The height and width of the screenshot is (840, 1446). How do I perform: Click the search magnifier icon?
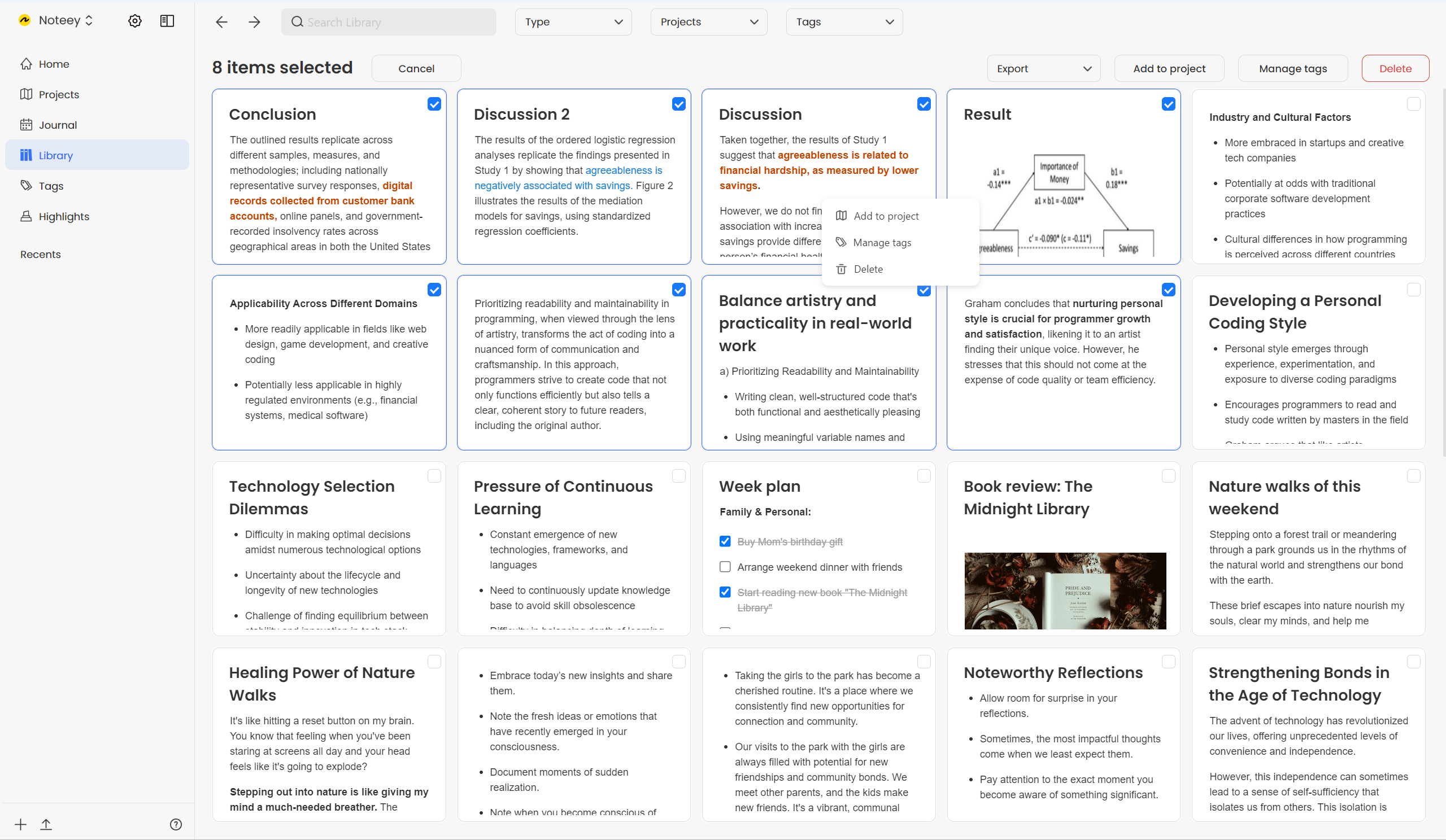297,22
